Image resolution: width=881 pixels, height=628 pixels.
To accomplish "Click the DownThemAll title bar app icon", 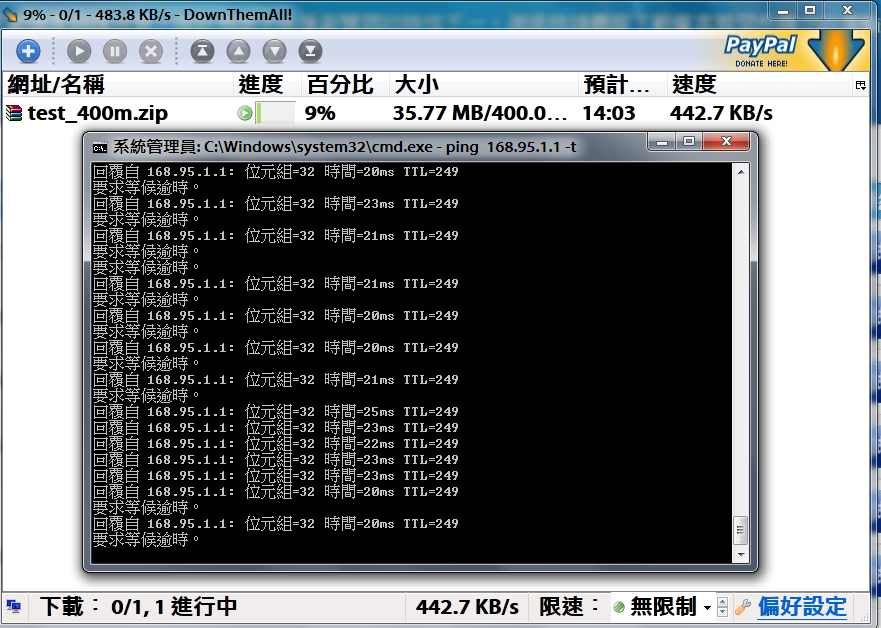I will [x=10, y=15].
